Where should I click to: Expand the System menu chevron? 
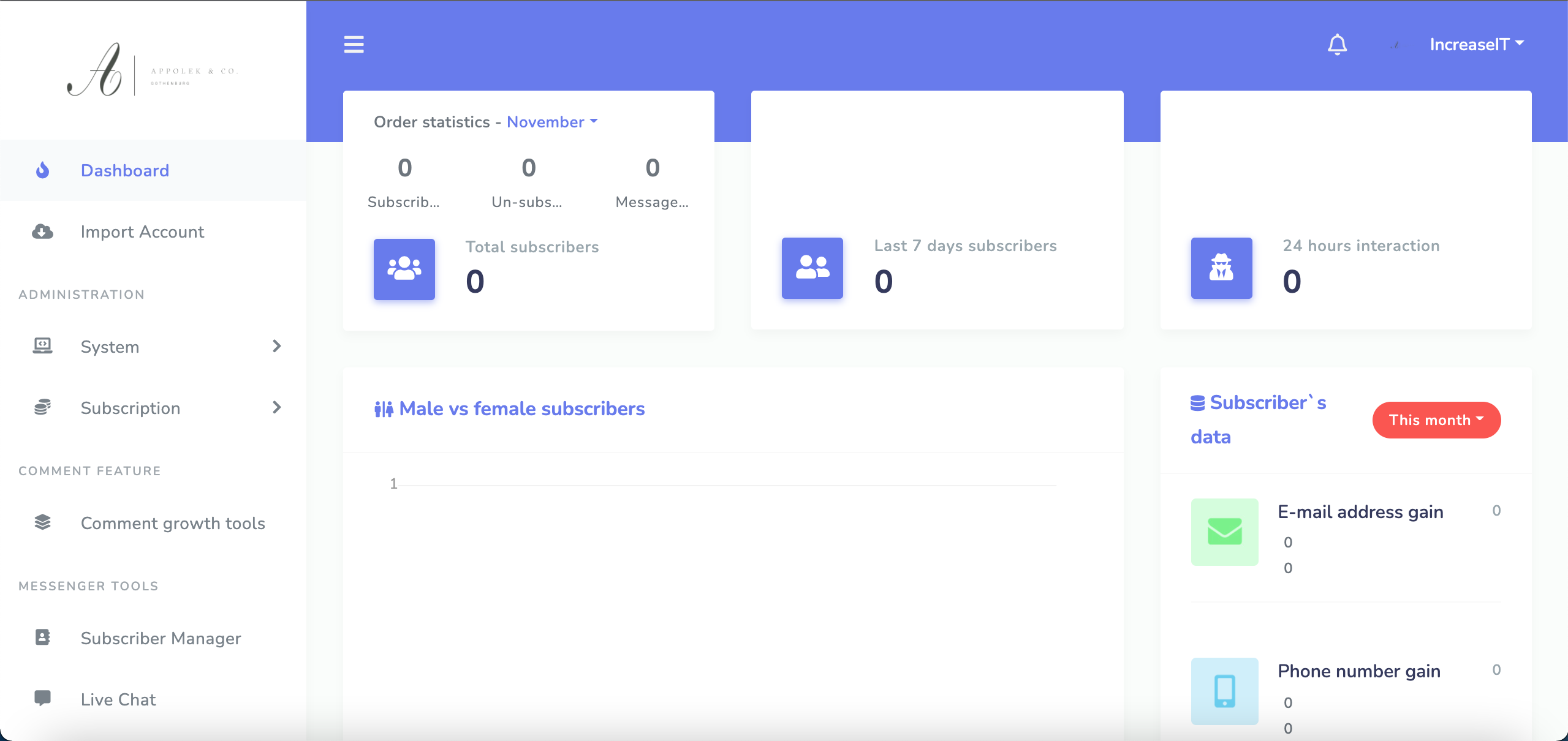click(276, 347)
